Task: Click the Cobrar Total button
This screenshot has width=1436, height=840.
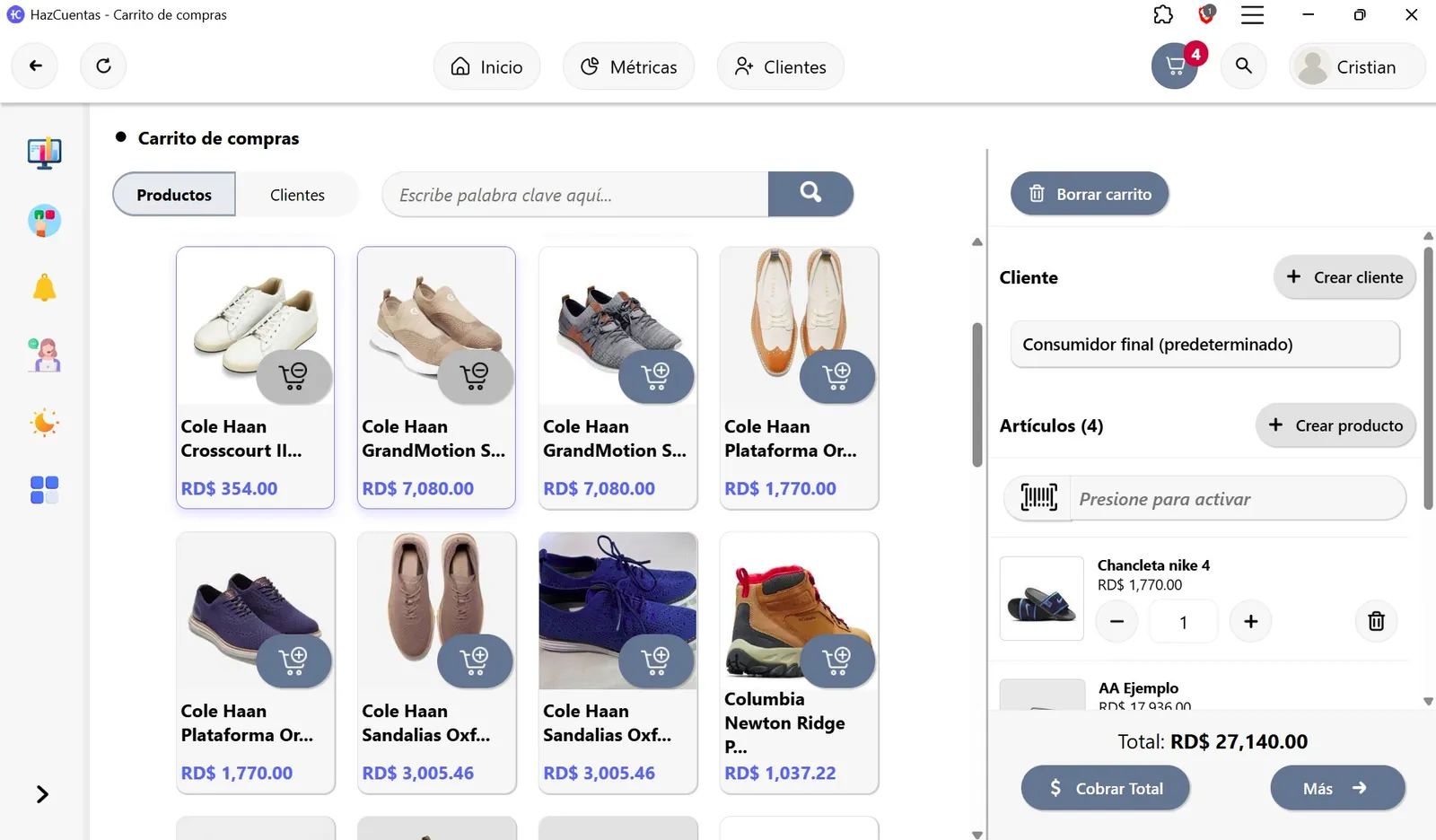Action: tap(1106, 788)
